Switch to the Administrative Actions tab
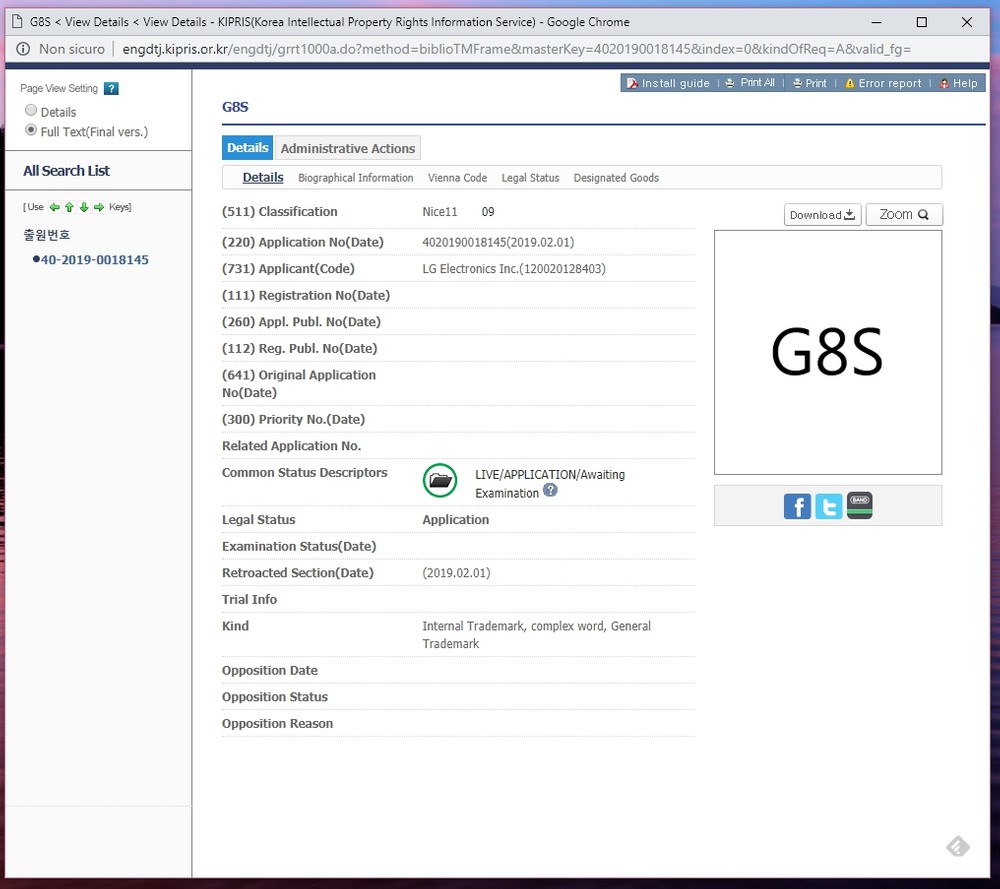Image resolution: width=1000 pixels, height=889 pixels. pos(348,148)
